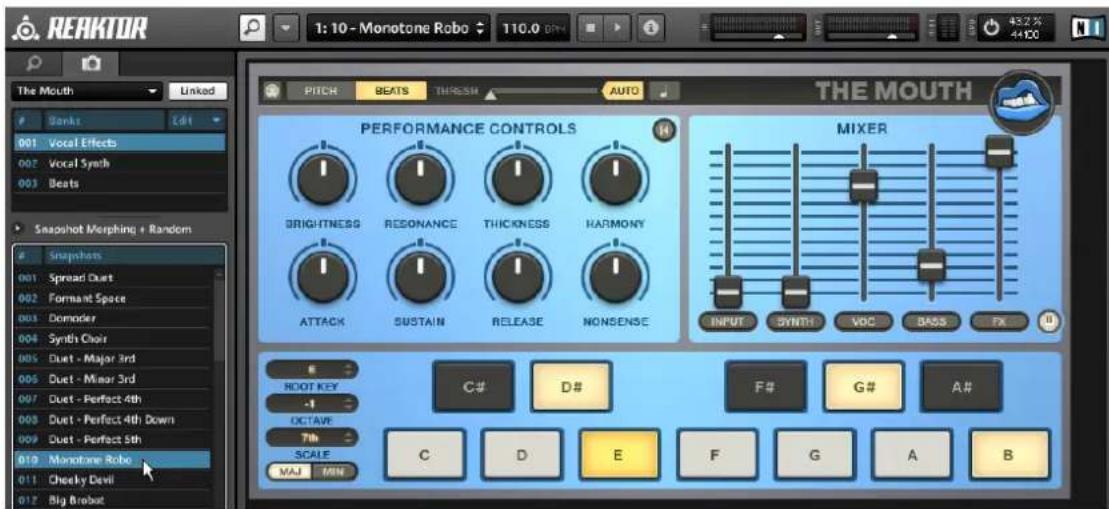Image resolution: width=1109 pixels, height=509 pixels.
Task: Select the '001 Vocal Effects' bank
Action: coord(119,143)
